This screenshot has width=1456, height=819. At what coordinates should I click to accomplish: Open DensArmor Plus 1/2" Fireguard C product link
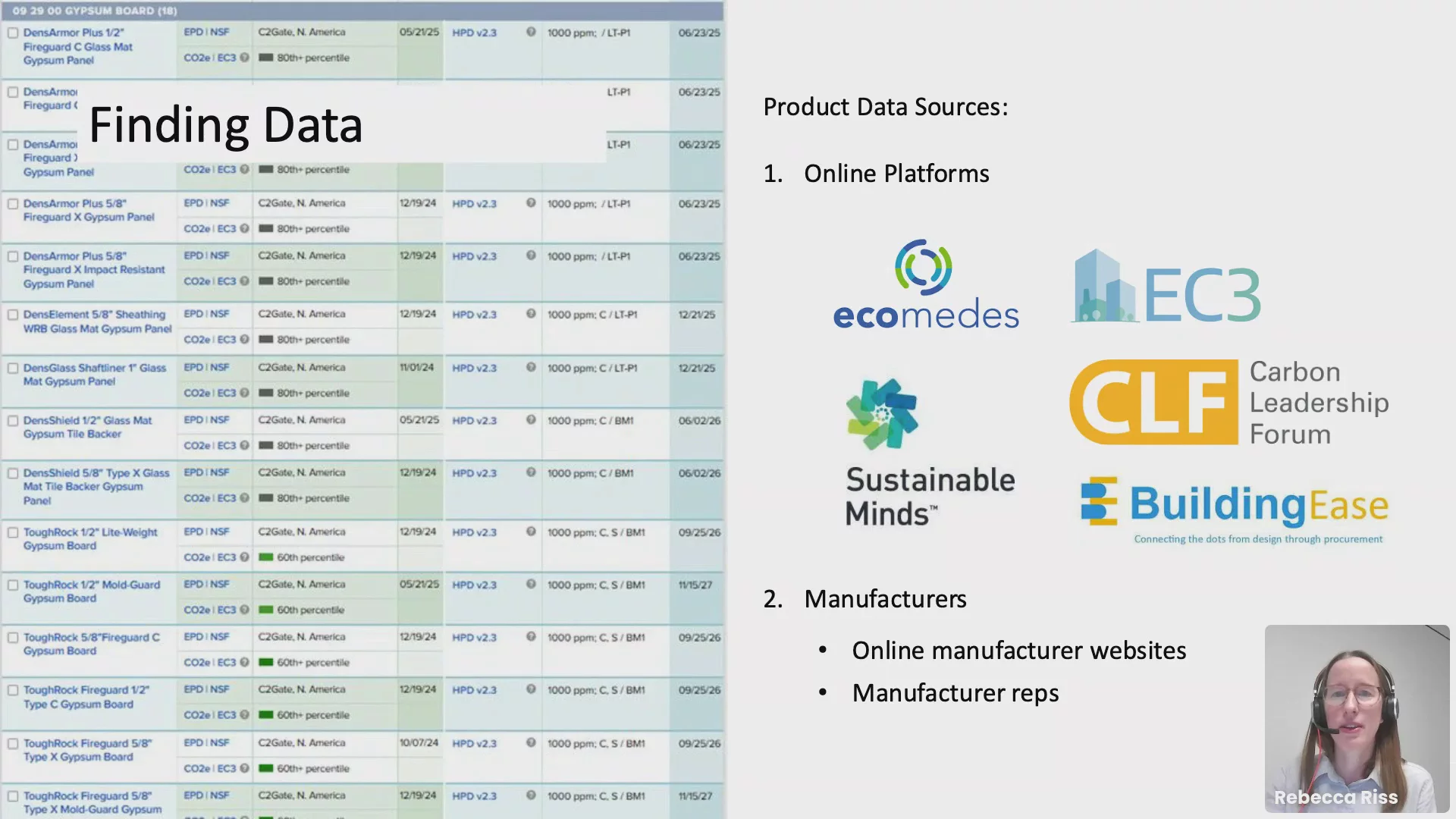77,46
